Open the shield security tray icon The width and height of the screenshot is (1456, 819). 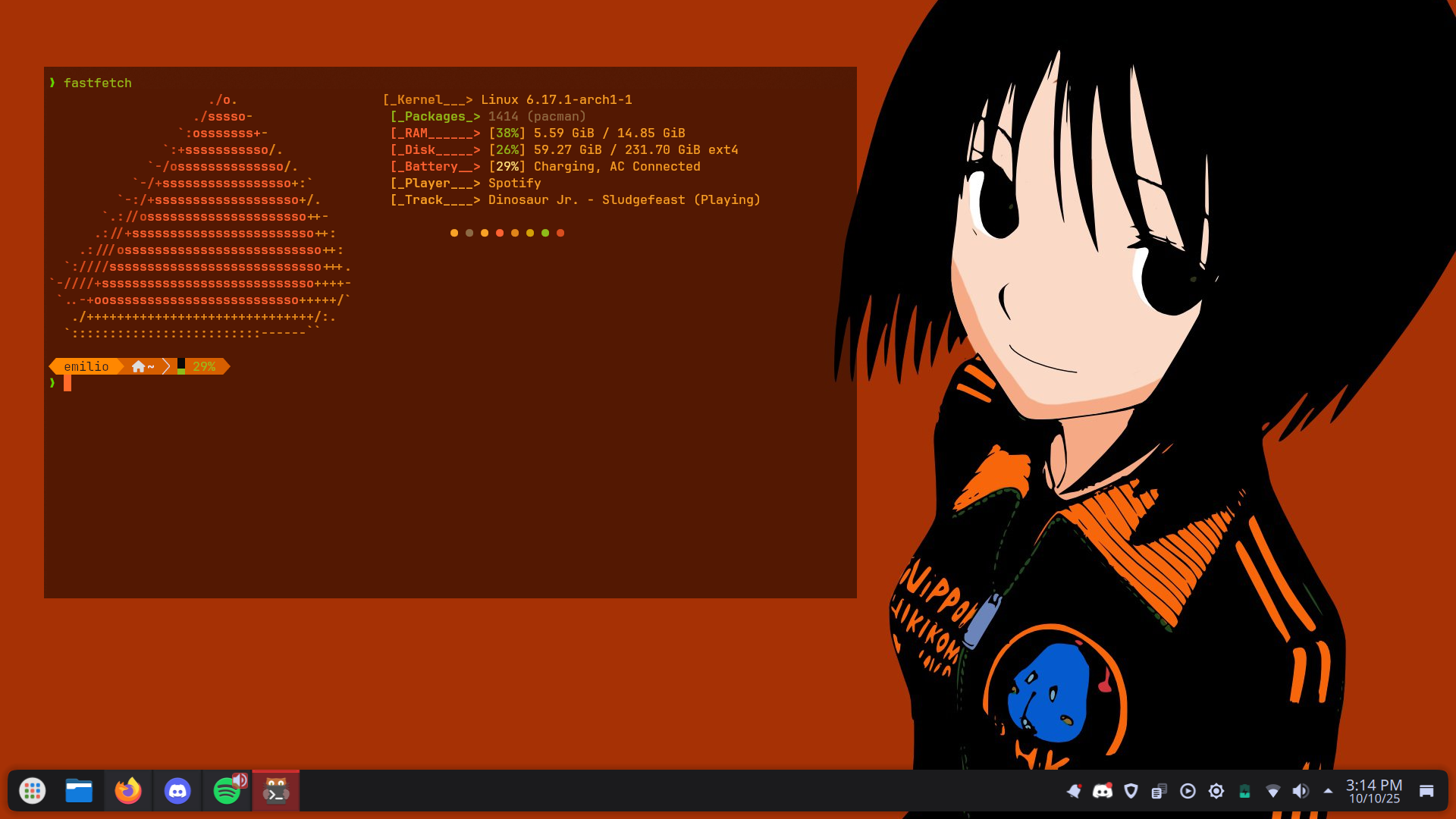coord(1131,791)
